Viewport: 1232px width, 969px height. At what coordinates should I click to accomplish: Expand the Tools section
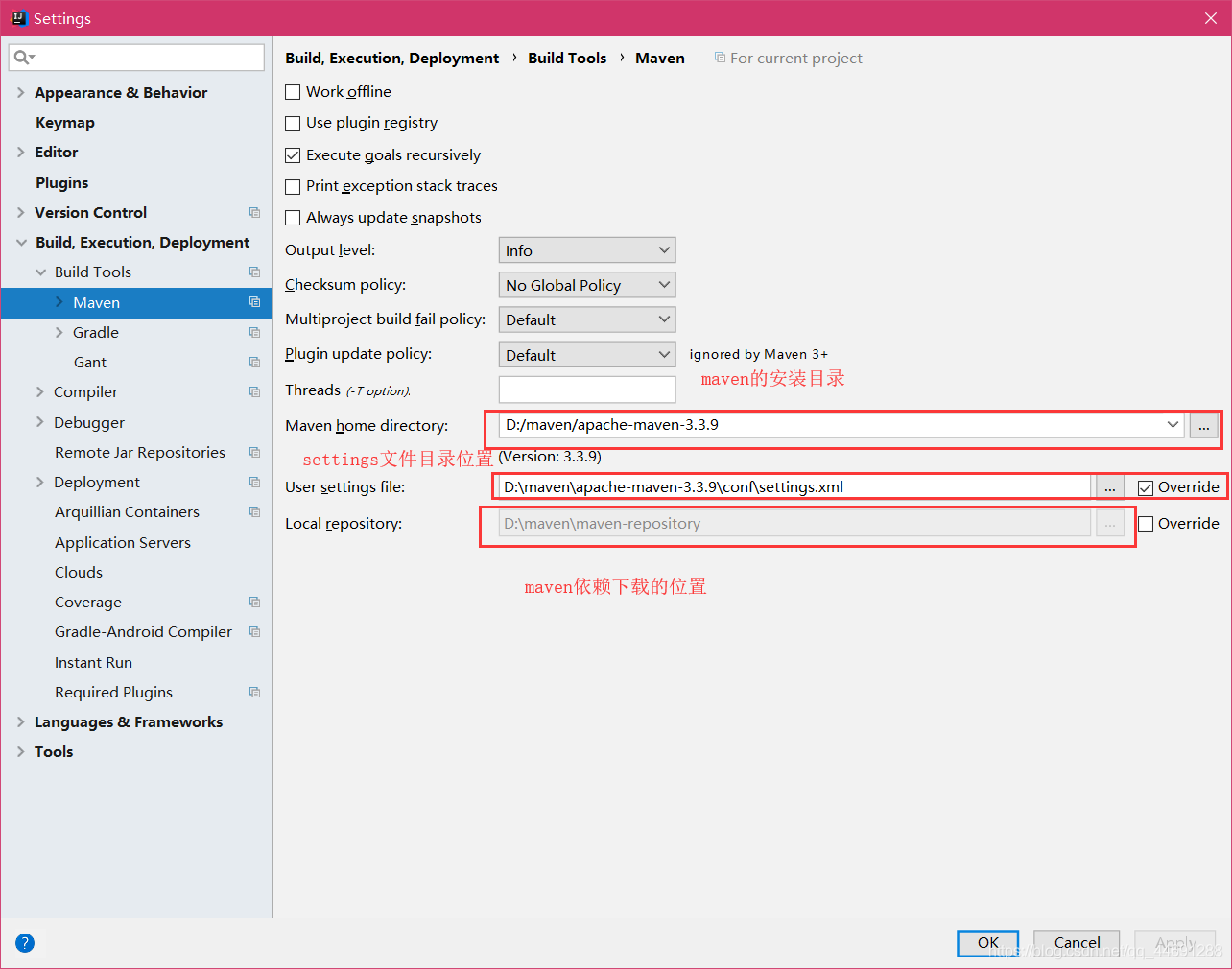pyautogui.click(x=21, y=751)
